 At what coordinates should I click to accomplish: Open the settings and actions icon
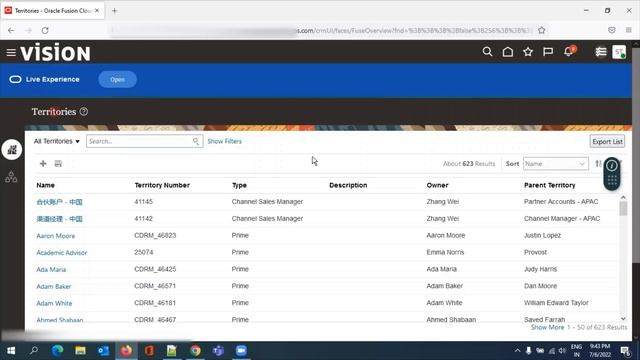(x=600, y=52)
